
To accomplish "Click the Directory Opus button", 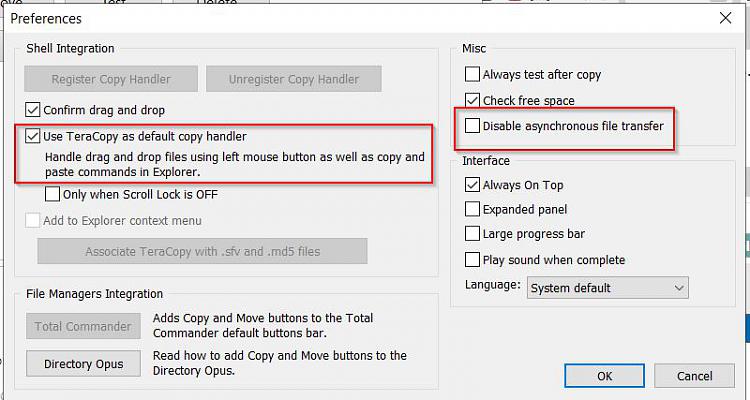I will [x=83, y=364].
